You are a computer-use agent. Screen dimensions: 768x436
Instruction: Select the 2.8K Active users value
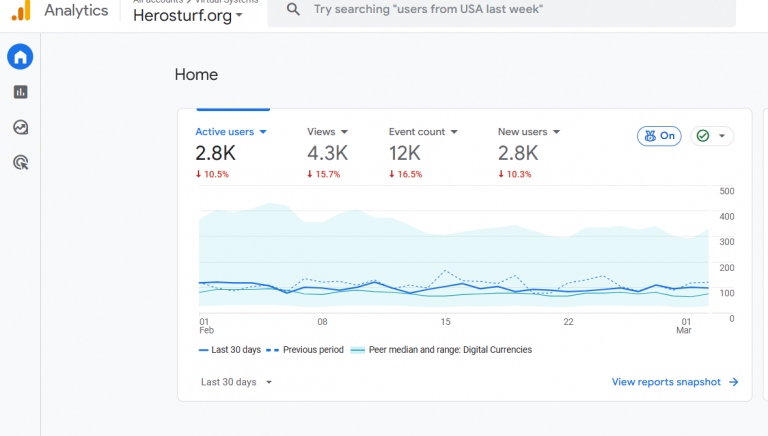pos(216,153)
